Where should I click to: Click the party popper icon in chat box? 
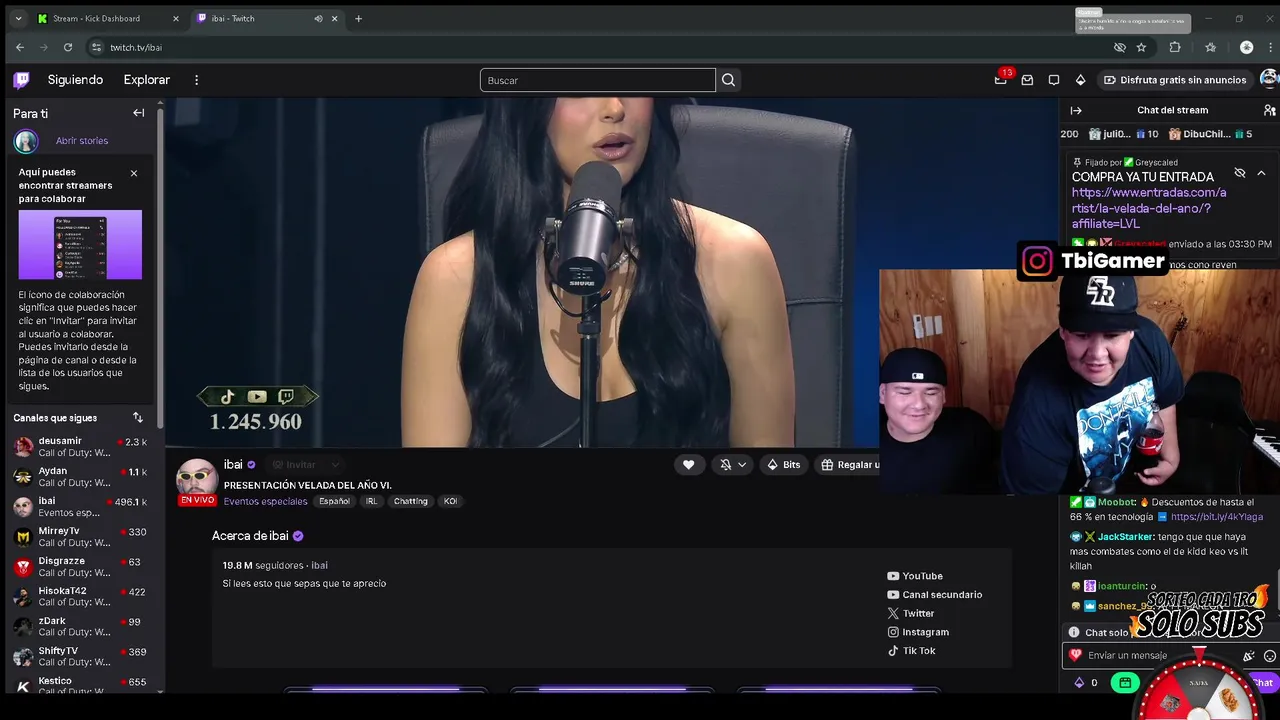(x=1248, y=656)
